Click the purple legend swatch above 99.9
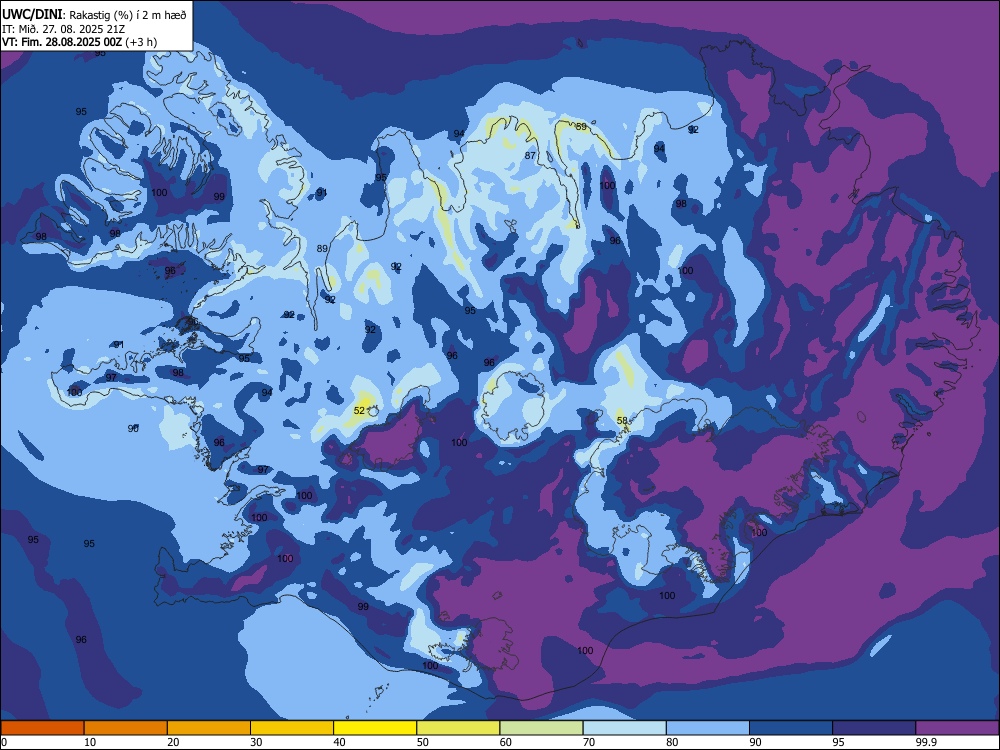1000x750 pixels. tap(957, 728)
